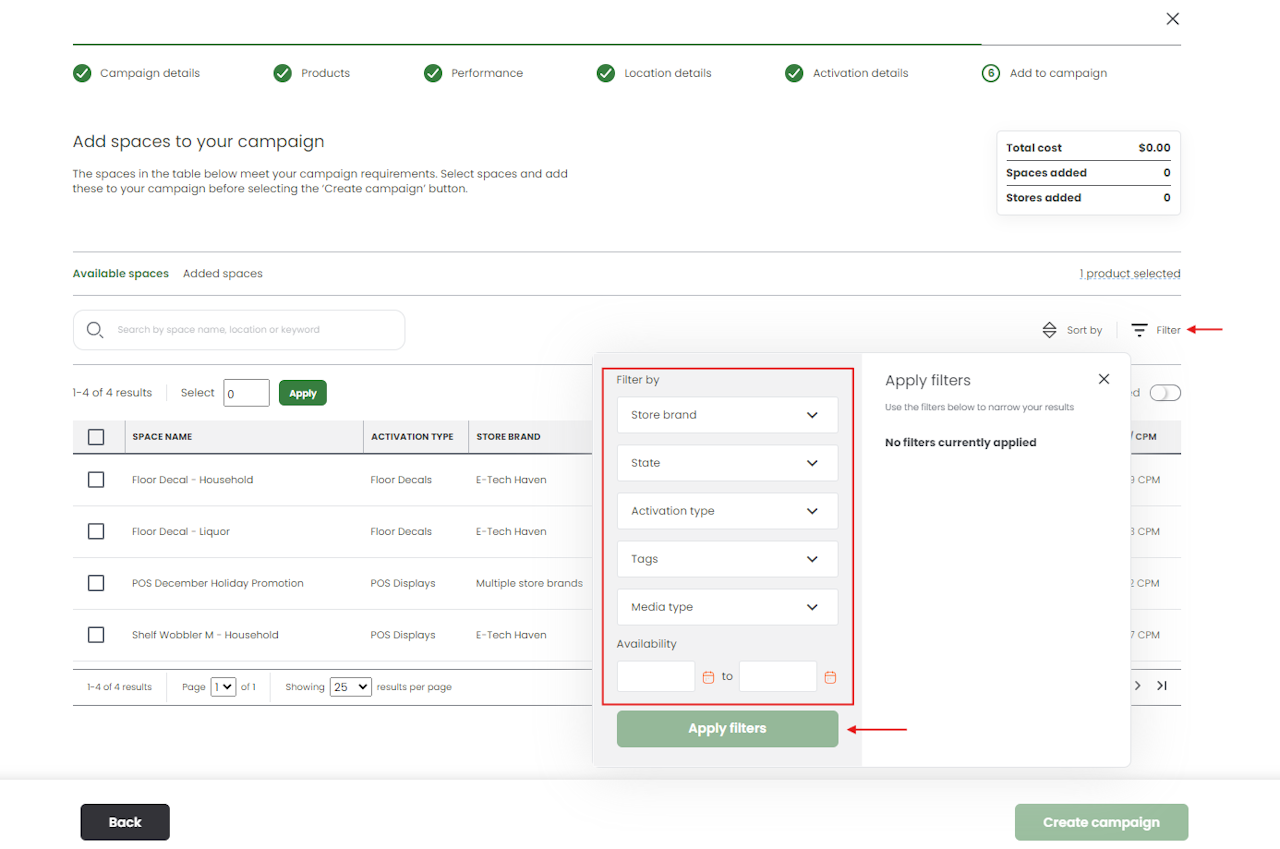Toggle the select-all header checkbox
Screen dimensions: 1280x849
(x=96, y=437)
